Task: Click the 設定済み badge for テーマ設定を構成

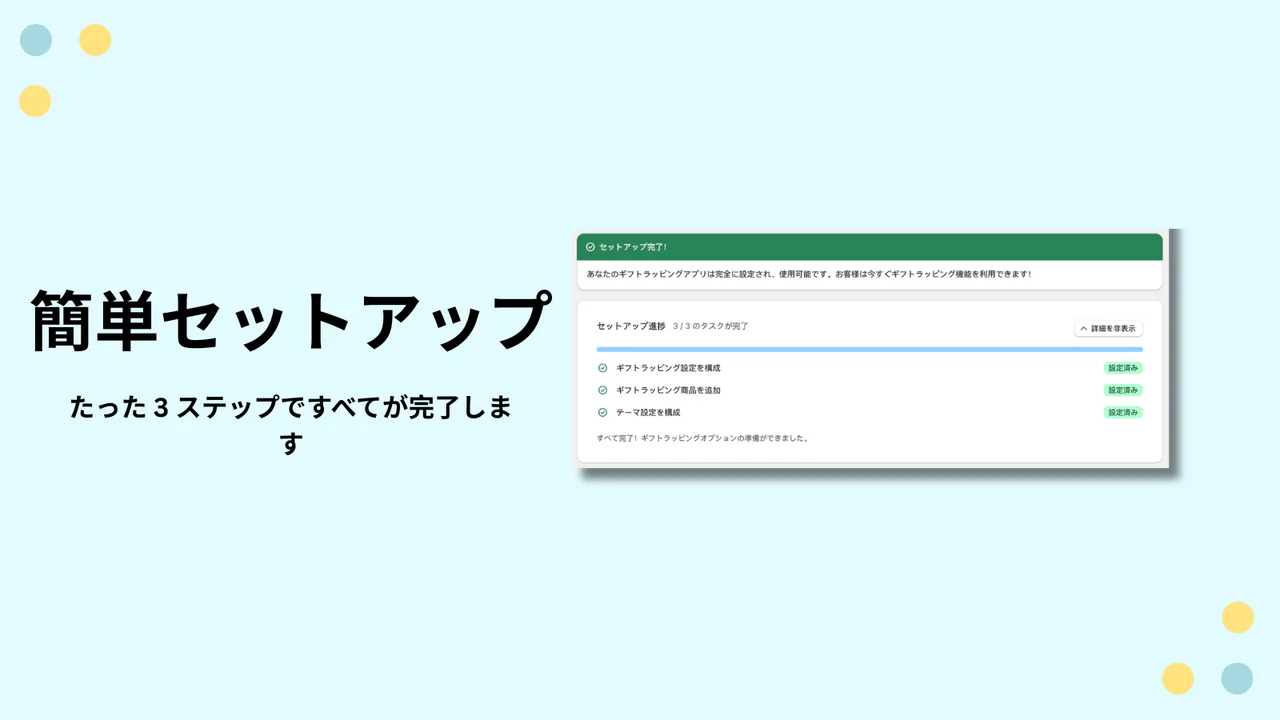Action: (x=1123, y=411)
